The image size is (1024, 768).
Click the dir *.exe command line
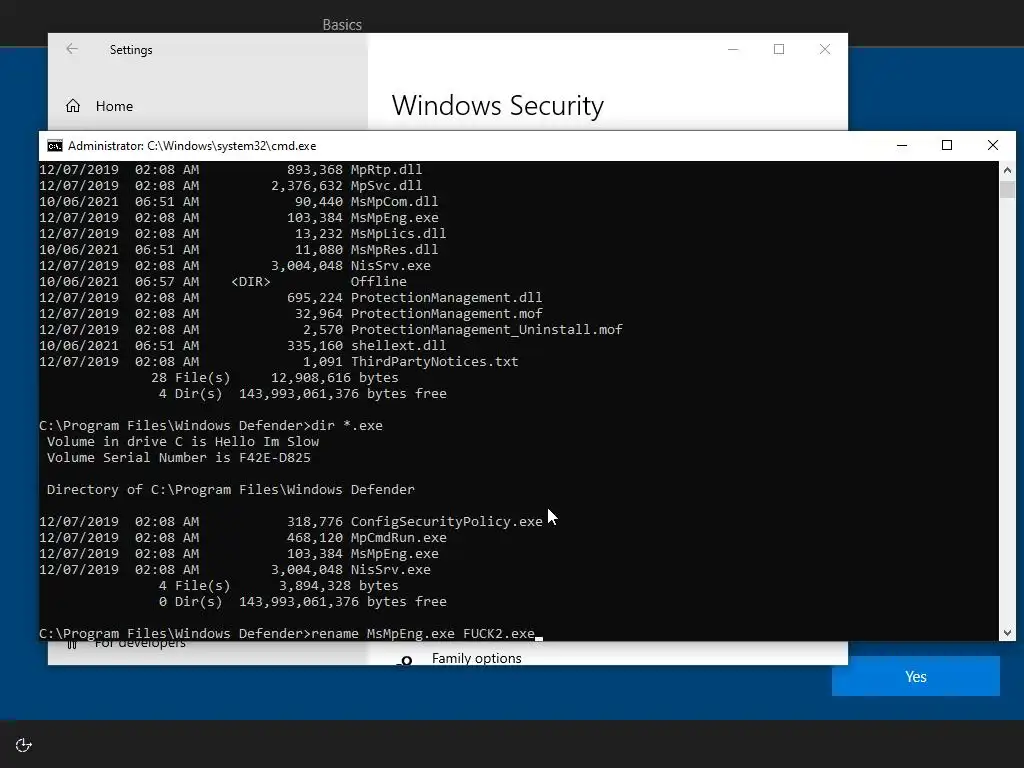coord(211,426)
